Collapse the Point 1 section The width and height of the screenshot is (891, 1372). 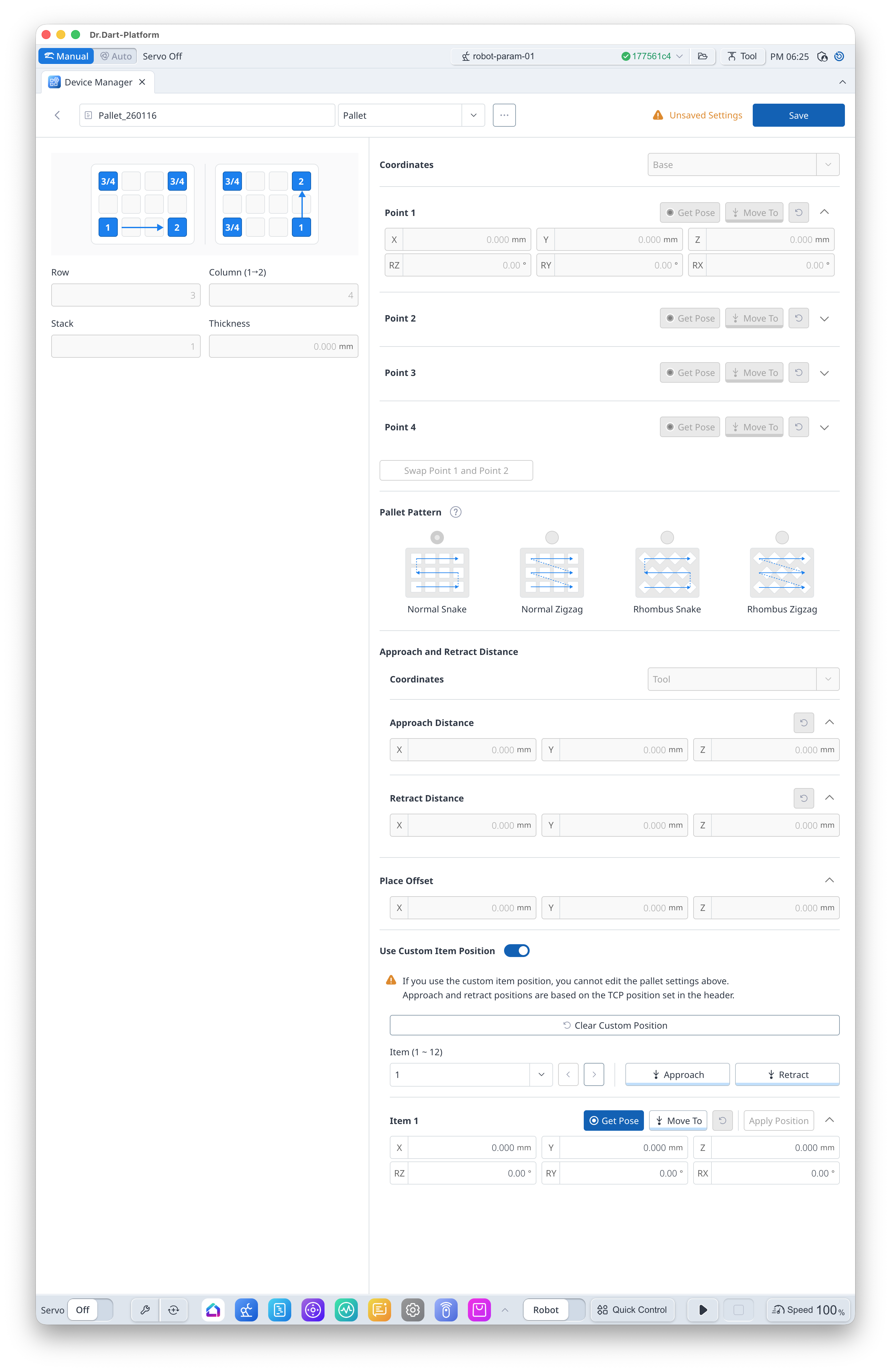tap(825, 212)
